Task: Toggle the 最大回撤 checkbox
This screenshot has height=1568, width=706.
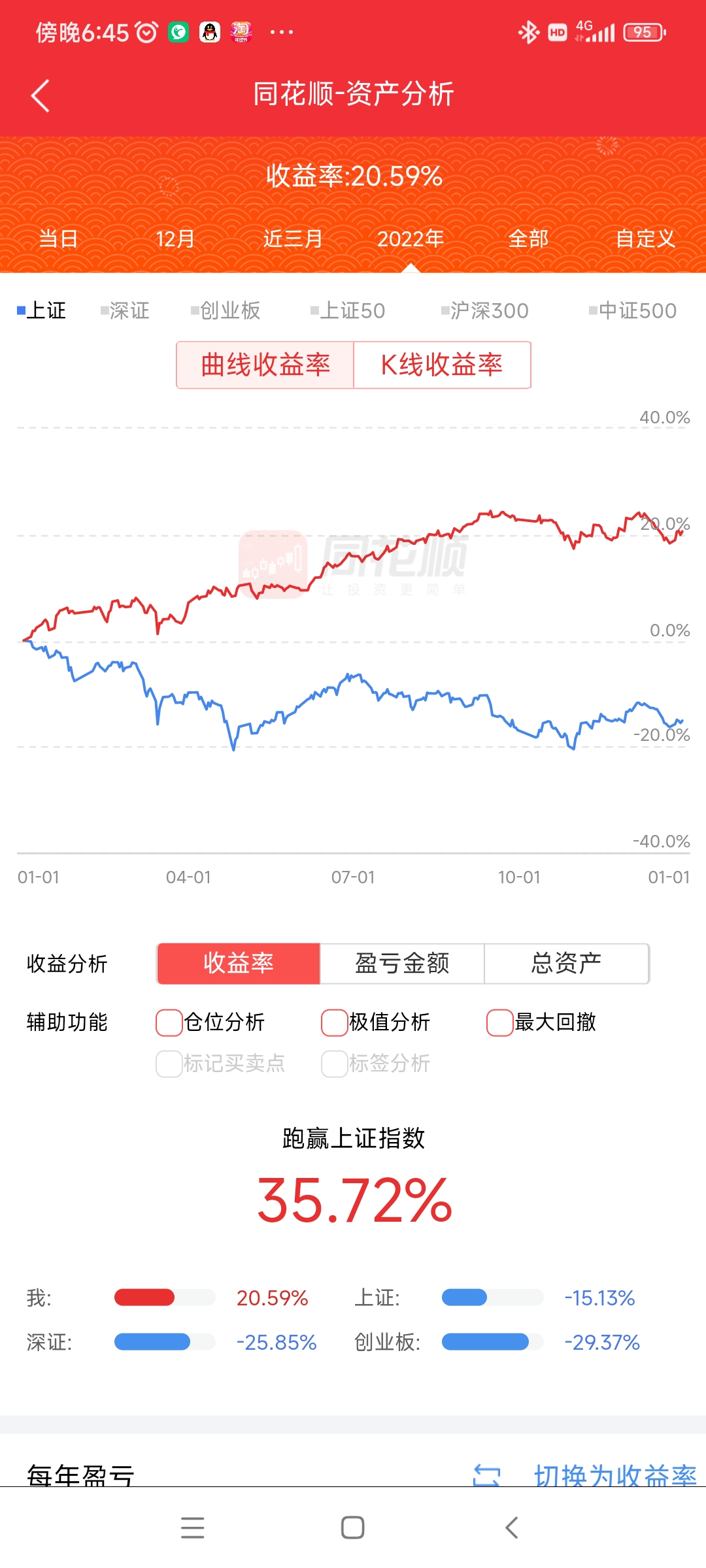Action: (x=500, y=1022)
